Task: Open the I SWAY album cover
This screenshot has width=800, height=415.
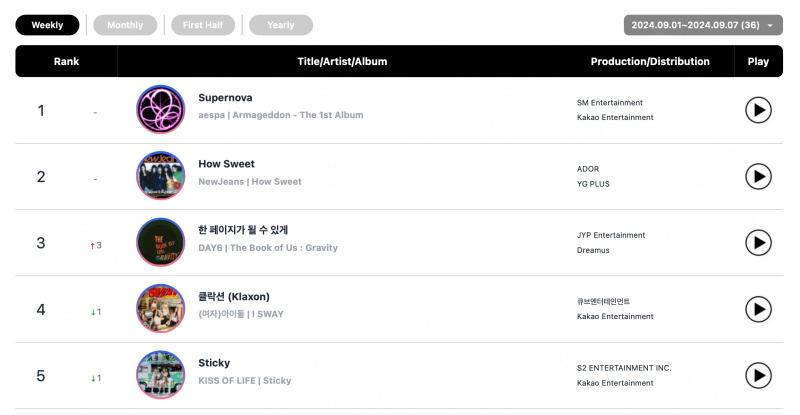Action: coord(161,308)
